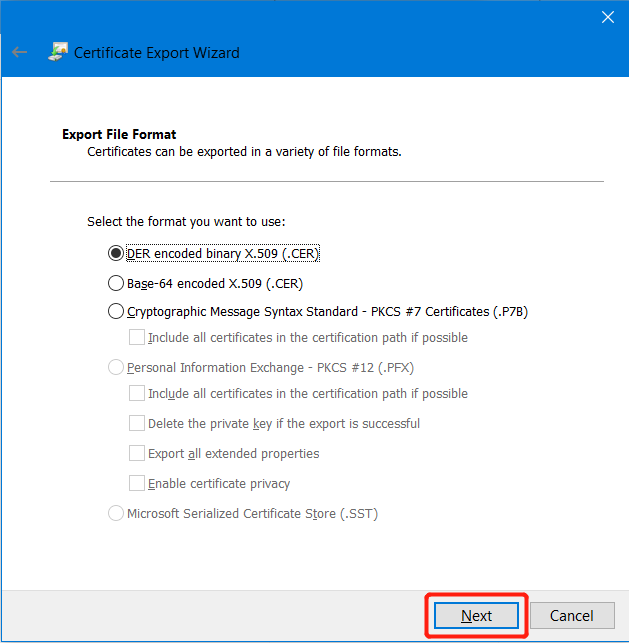
Task: Click the Certificate Export Wizard icon
Action: tap(58, 52)
